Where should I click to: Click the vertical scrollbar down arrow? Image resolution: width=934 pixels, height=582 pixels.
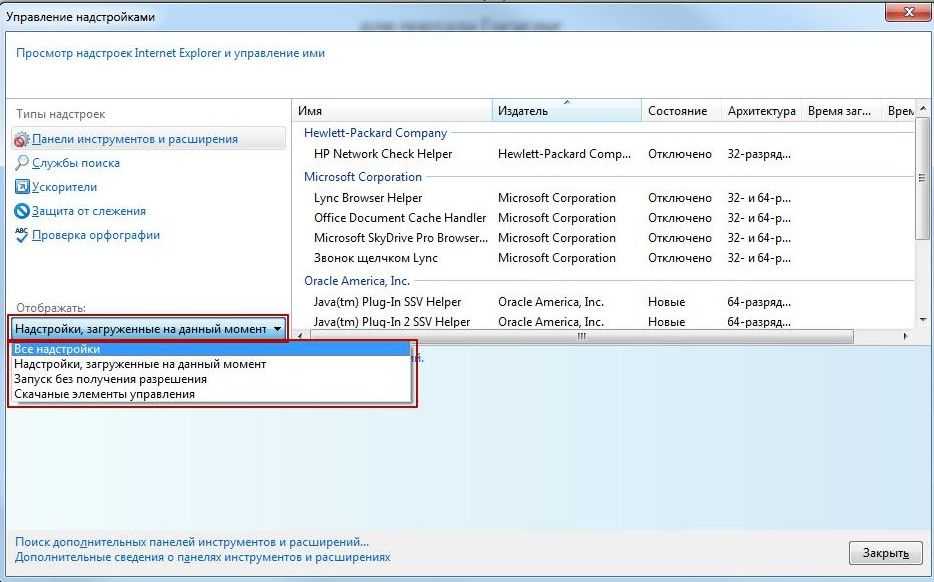[922, 319]
